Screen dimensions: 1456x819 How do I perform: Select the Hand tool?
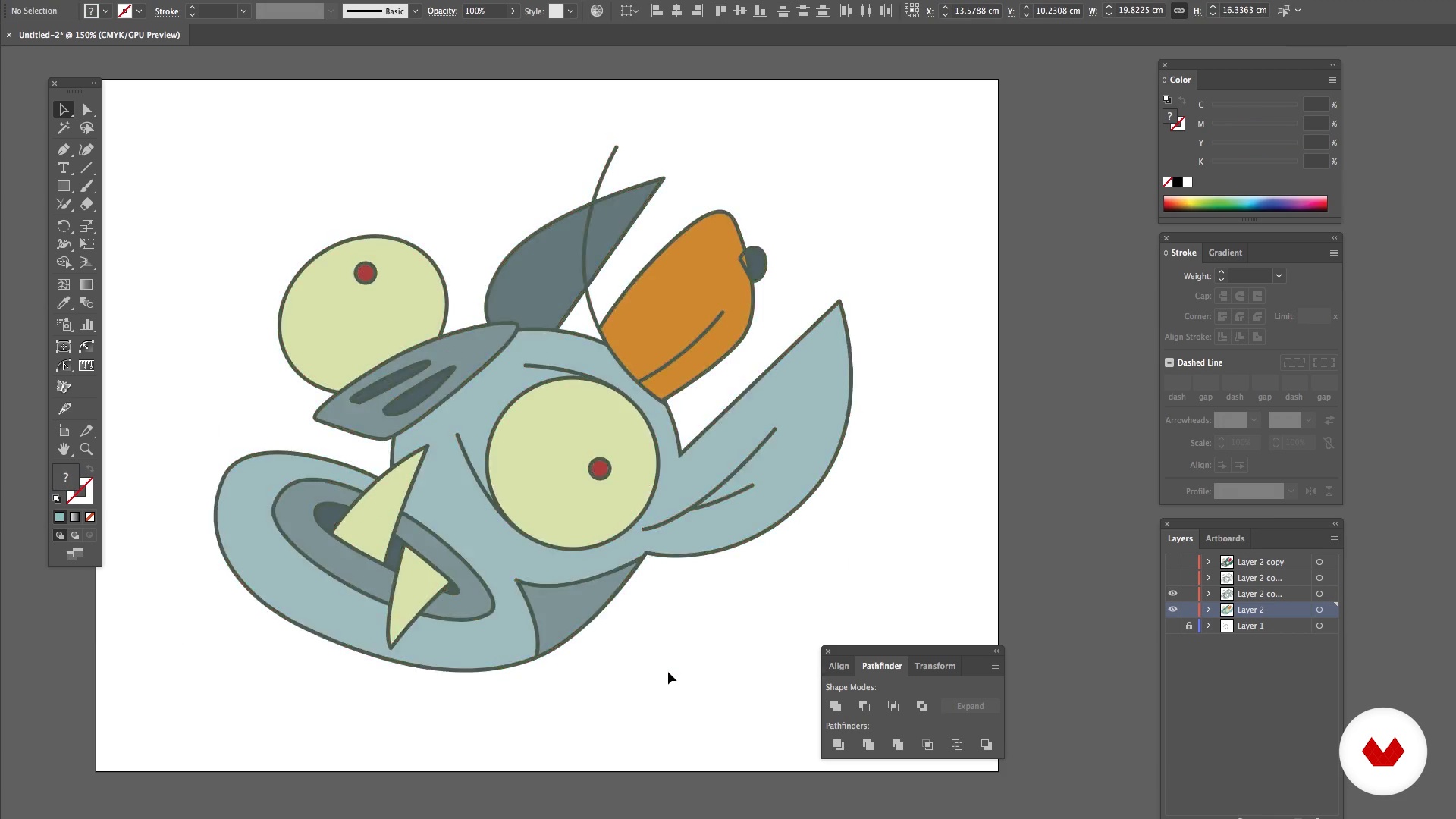[x=64, y=449]
